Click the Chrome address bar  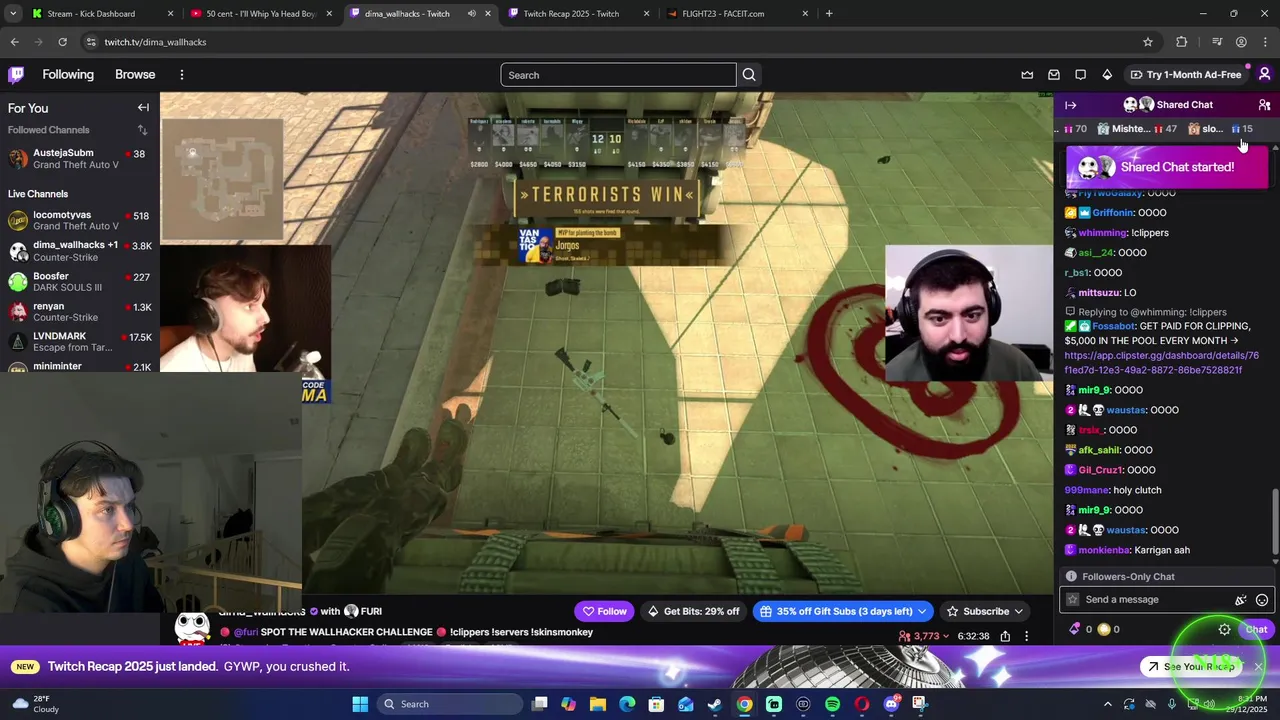(620, 42)
